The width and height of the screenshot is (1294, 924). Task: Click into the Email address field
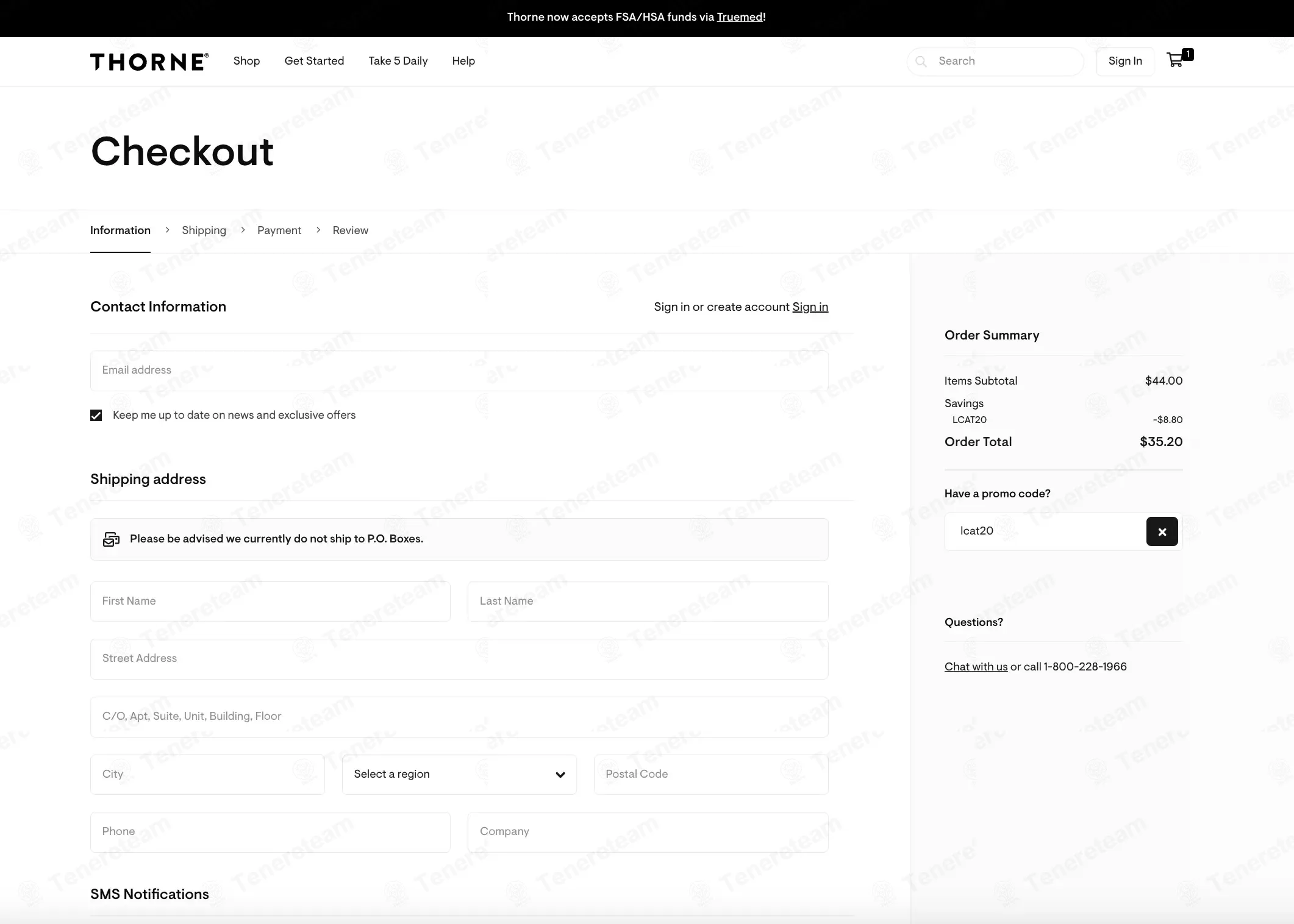pos(459,371)
